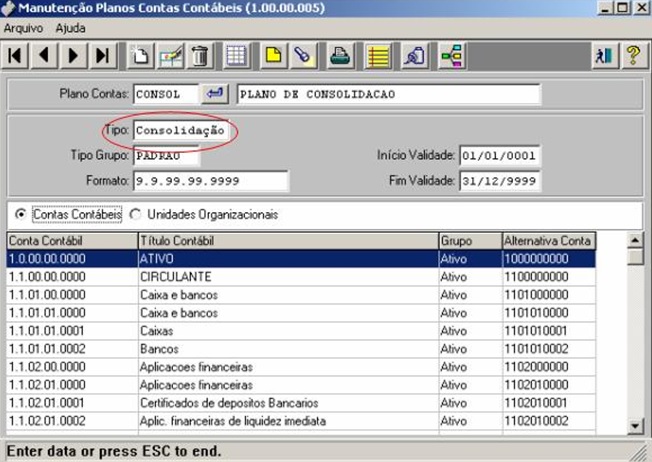This screenshot has width=652, height=462.
Task: Click the scrollbar up arrow
Action: (x=635, y=240)
